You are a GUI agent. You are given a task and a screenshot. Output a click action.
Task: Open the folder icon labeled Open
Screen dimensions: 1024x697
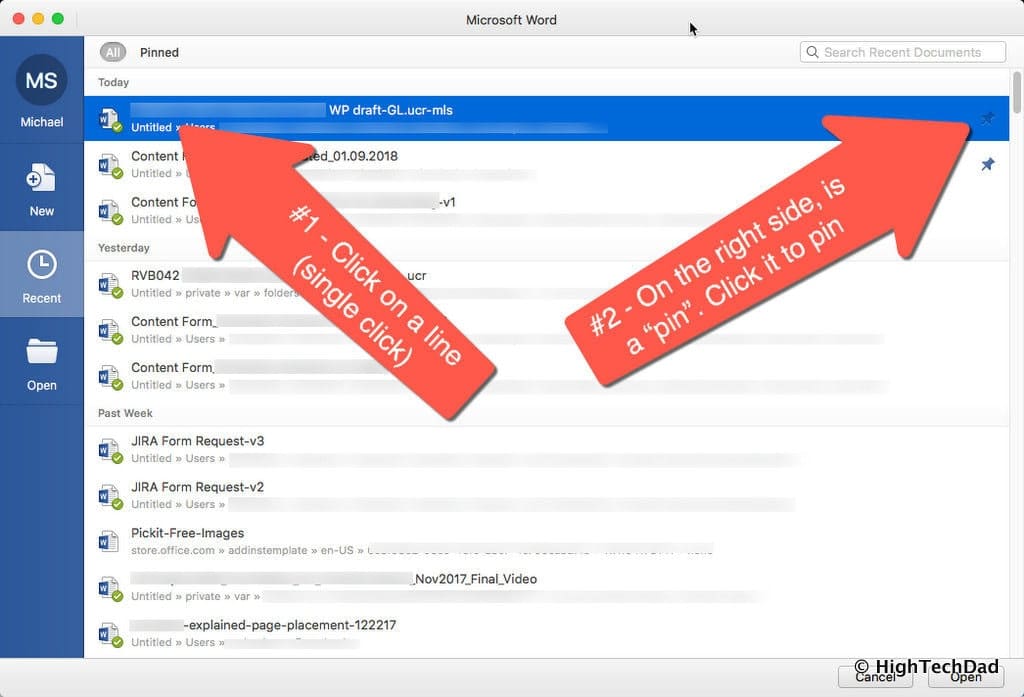(x=42, y=351)
